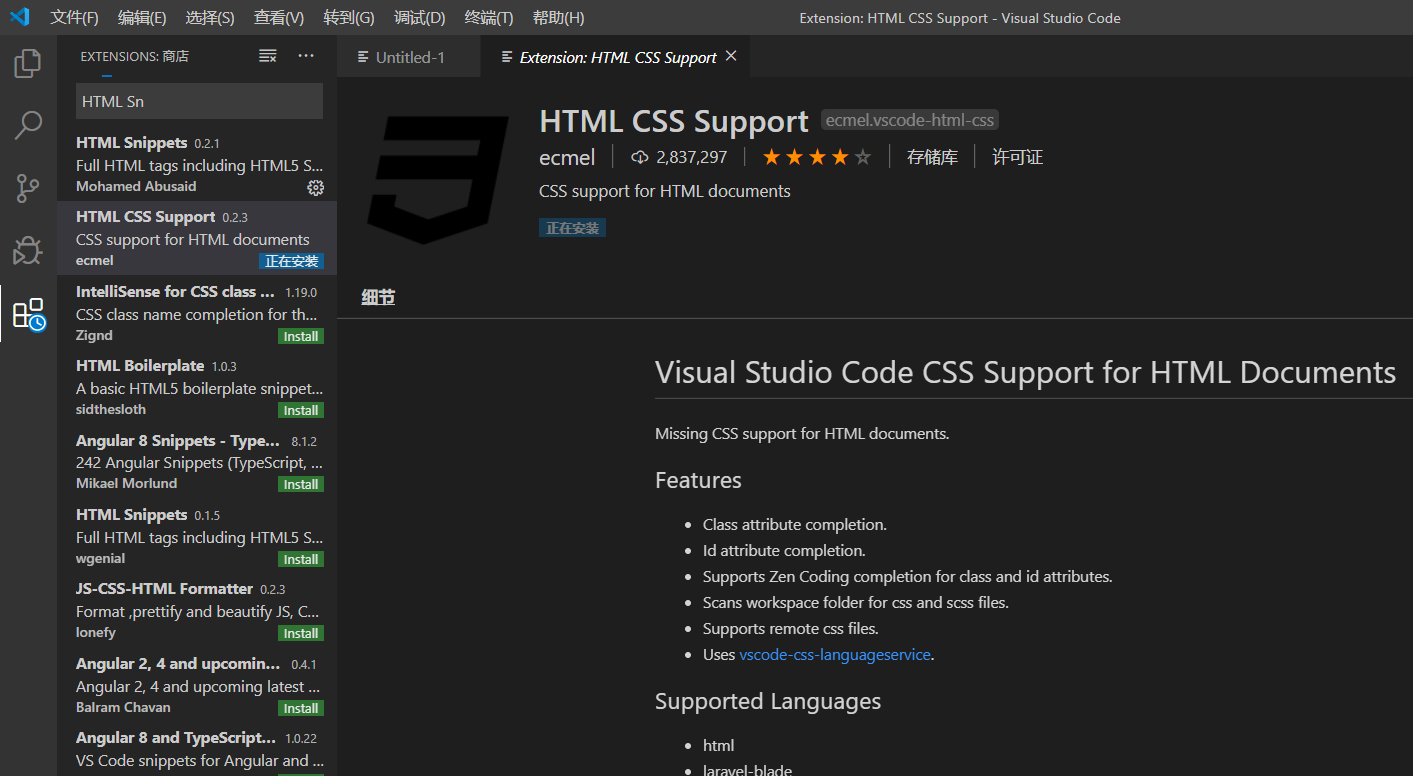Screen dimensions: 1413x776
Task: Click the Supported Languages heading
Action: (768, 701)
